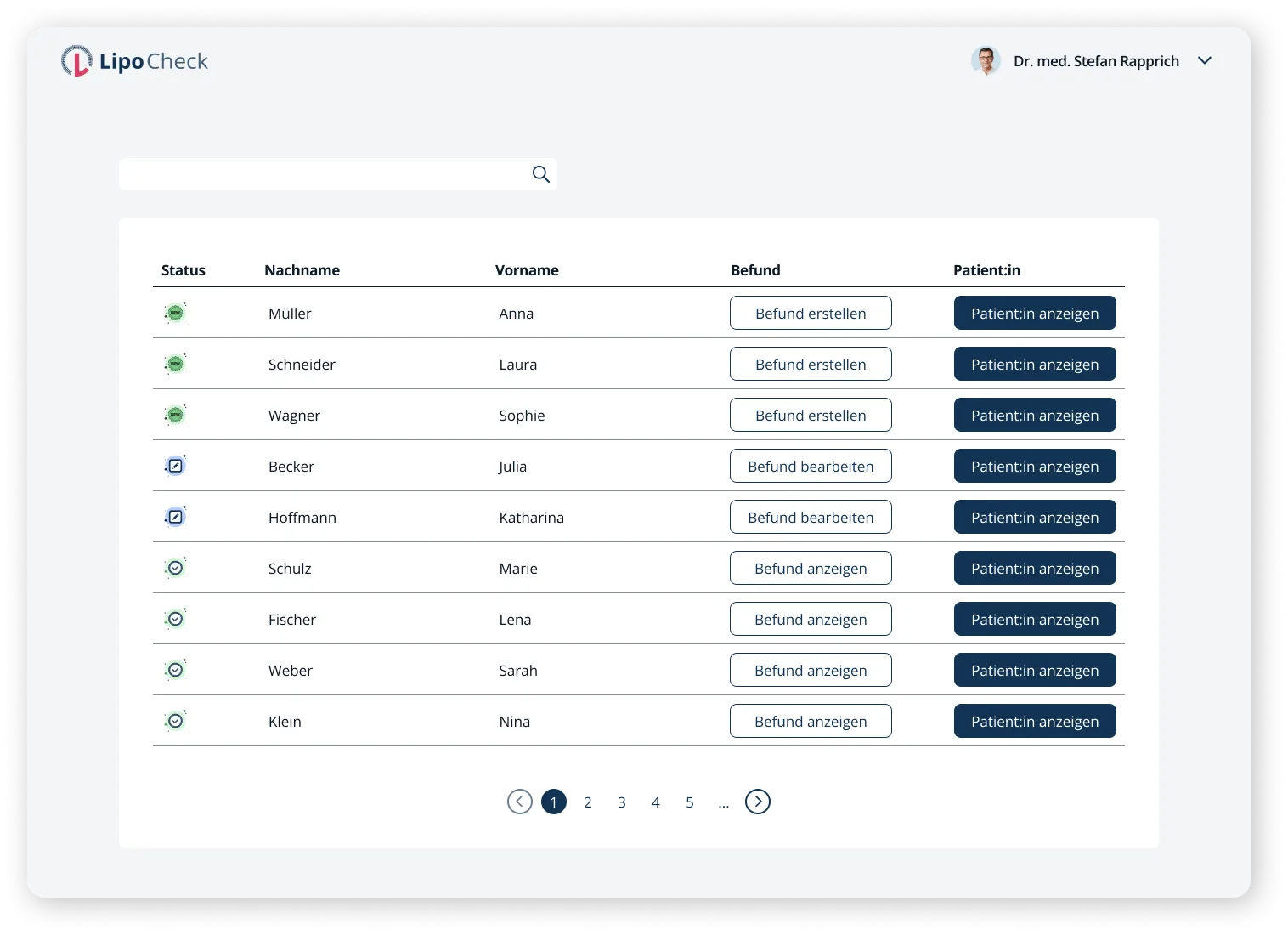Click the NEW status icon for Müller
Screen dimensions: 1288x935
tap(175, 313)
